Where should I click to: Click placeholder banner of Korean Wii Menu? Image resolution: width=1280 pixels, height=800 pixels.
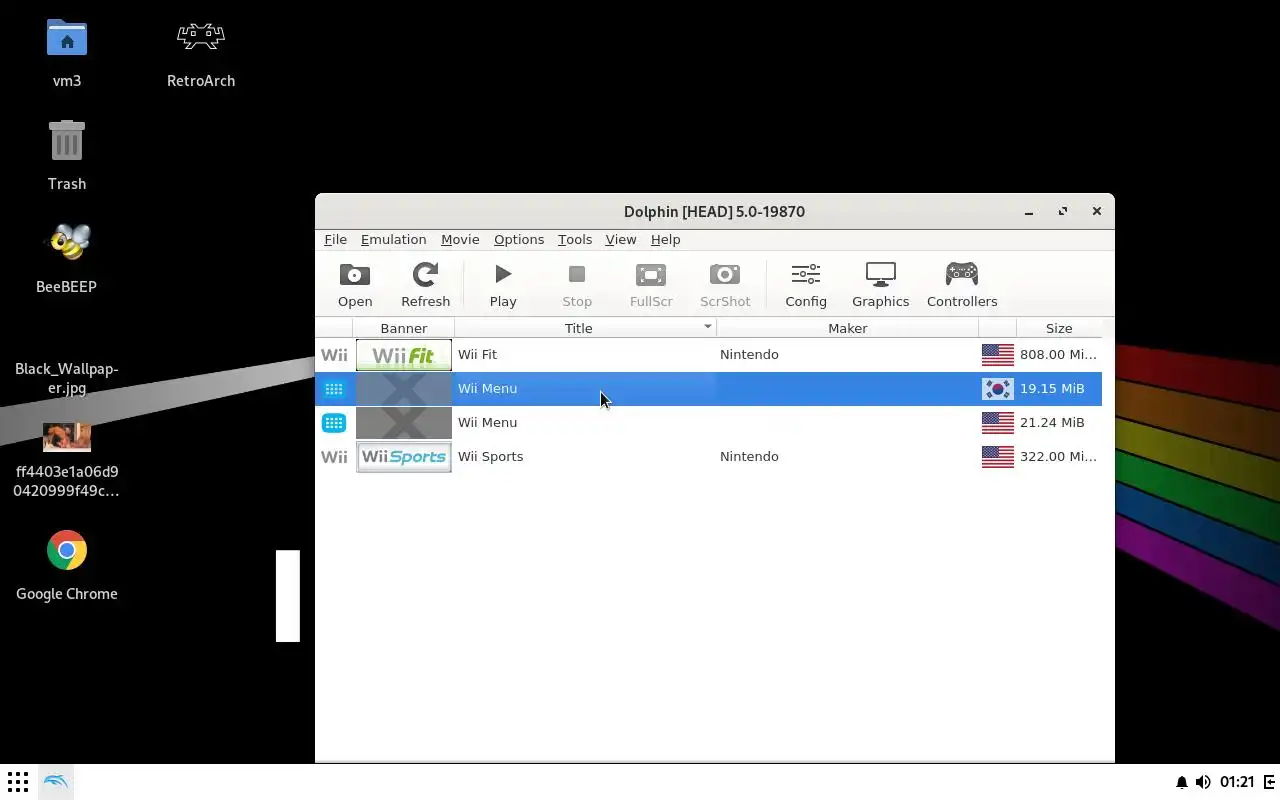tap(404, 389)
